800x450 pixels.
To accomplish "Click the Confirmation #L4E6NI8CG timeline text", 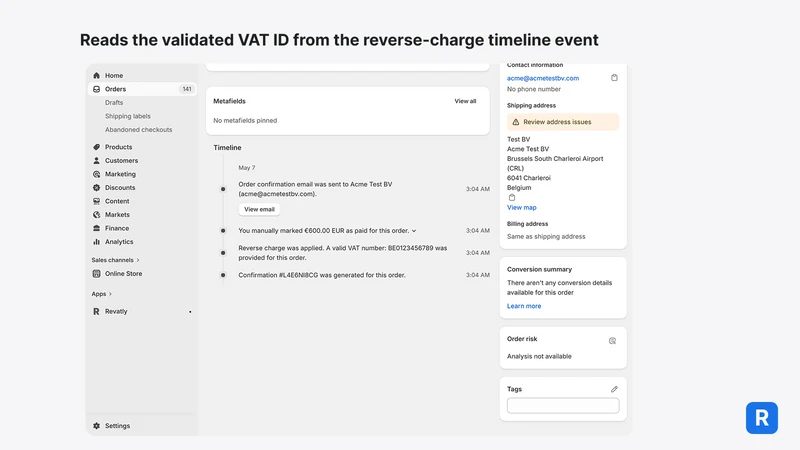I will click(322, 275).
